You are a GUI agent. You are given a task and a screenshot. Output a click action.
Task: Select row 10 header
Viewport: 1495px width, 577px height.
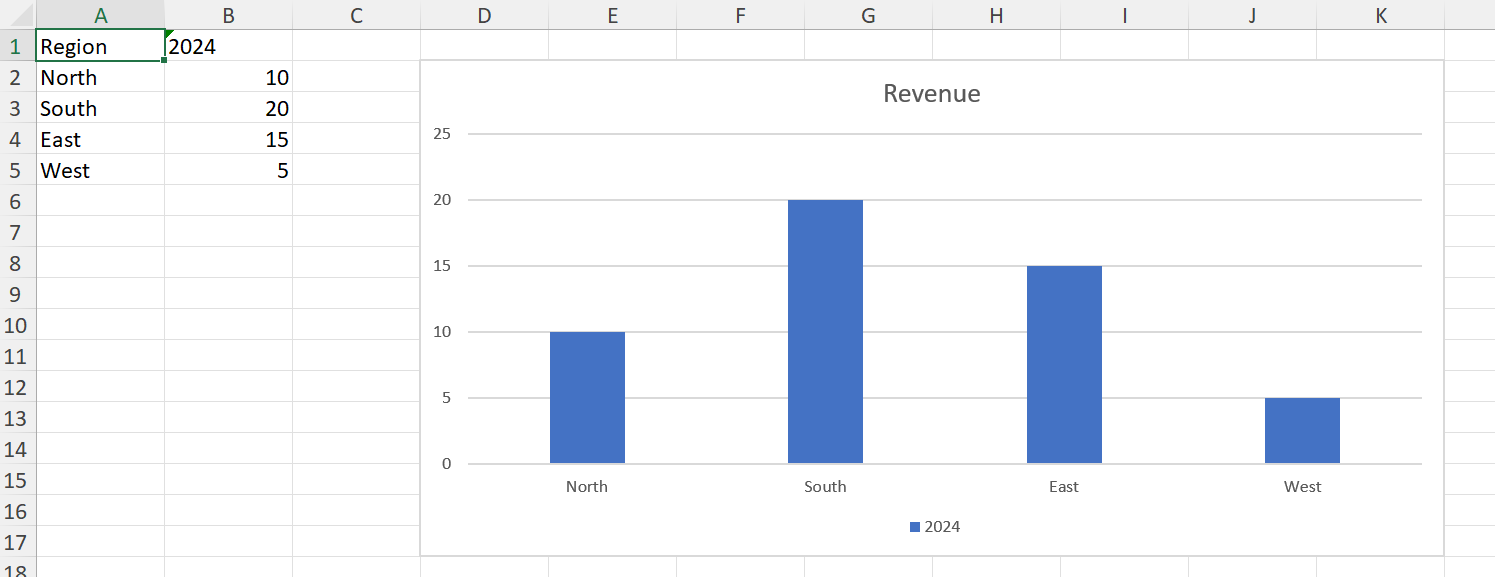pyautogui.click(x=17, y=325)
